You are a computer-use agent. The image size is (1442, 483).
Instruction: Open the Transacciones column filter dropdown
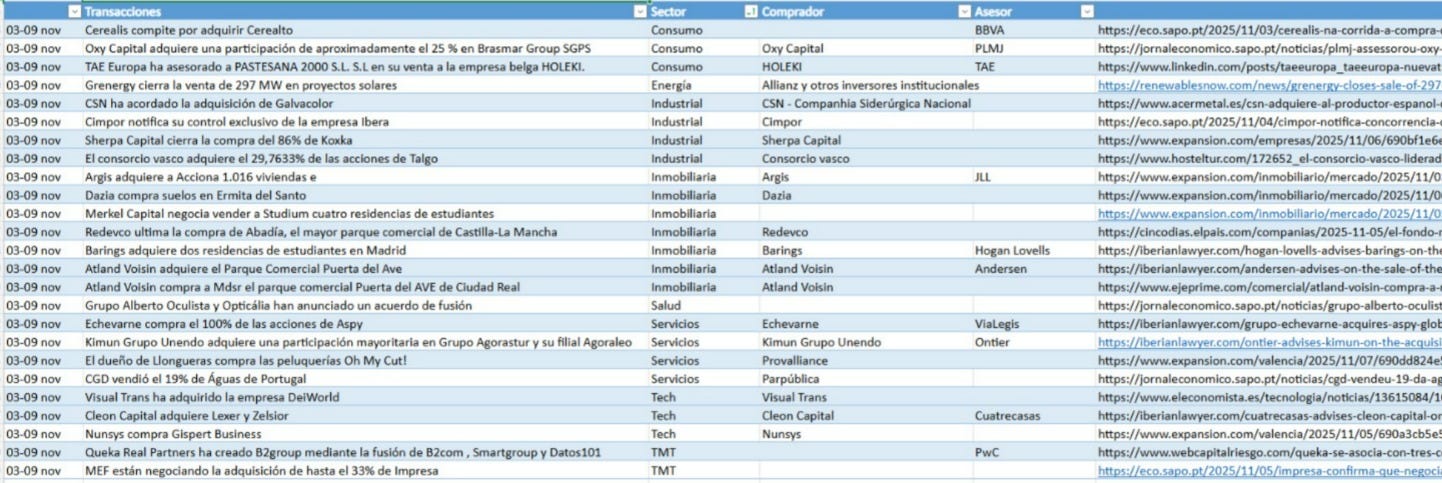[x=640, y=11]
